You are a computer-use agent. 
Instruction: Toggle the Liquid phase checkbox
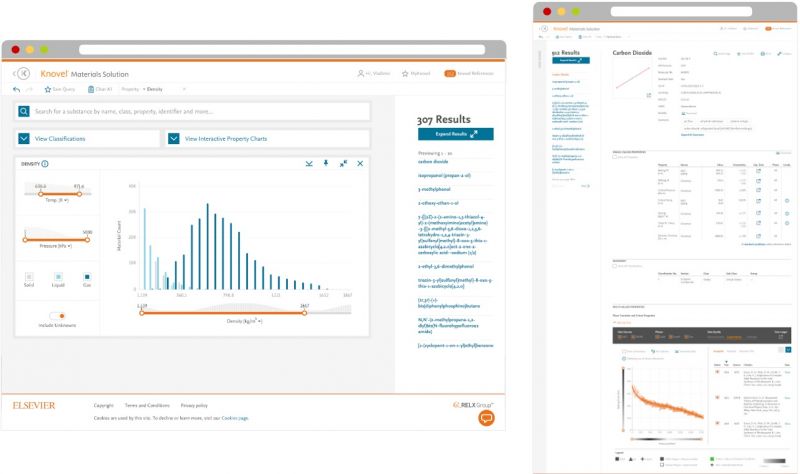(58, 277)
